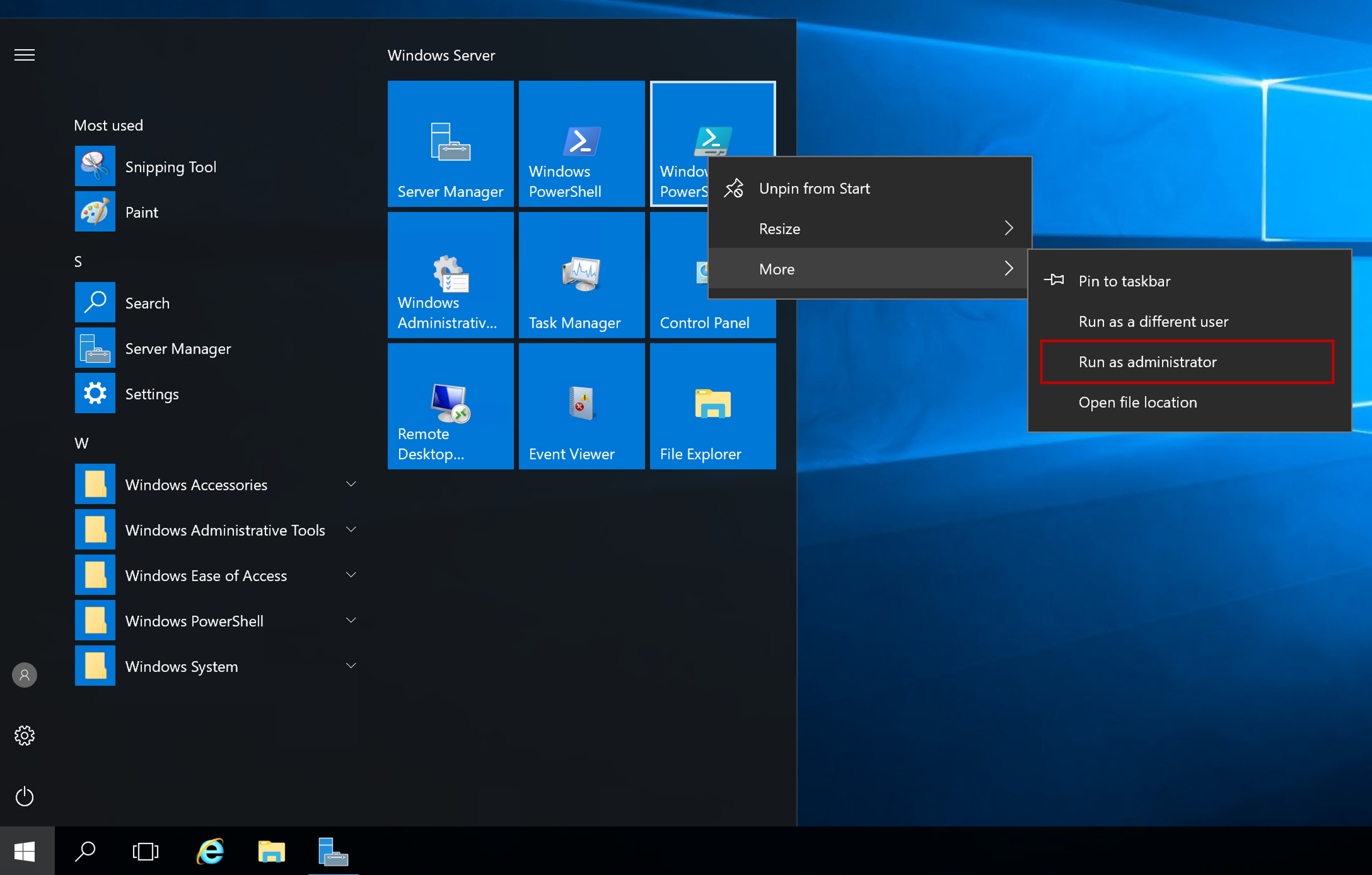Open Task Manager tile
Screen dimensions: 1372x875
[x=581, y=275]
